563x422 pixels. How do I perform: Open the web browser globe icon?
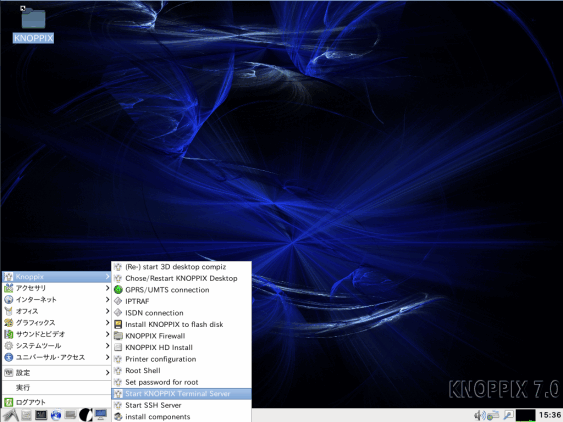coord(56,415)
